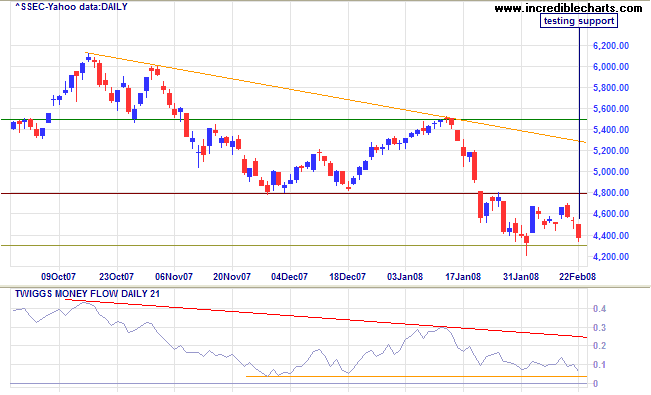Viewport: 651px width, 395px height.
Task: Click the 0.4 money flow axis value
Action: [x=600, y=309]
